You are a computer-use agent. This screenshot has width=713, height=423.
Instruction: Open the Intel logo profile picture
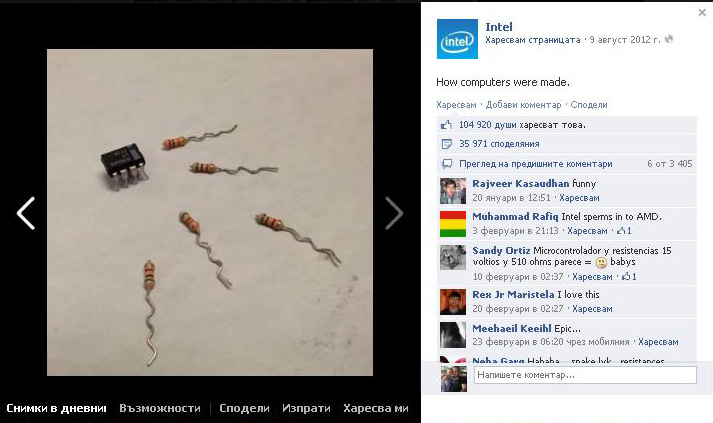[457, 39]
